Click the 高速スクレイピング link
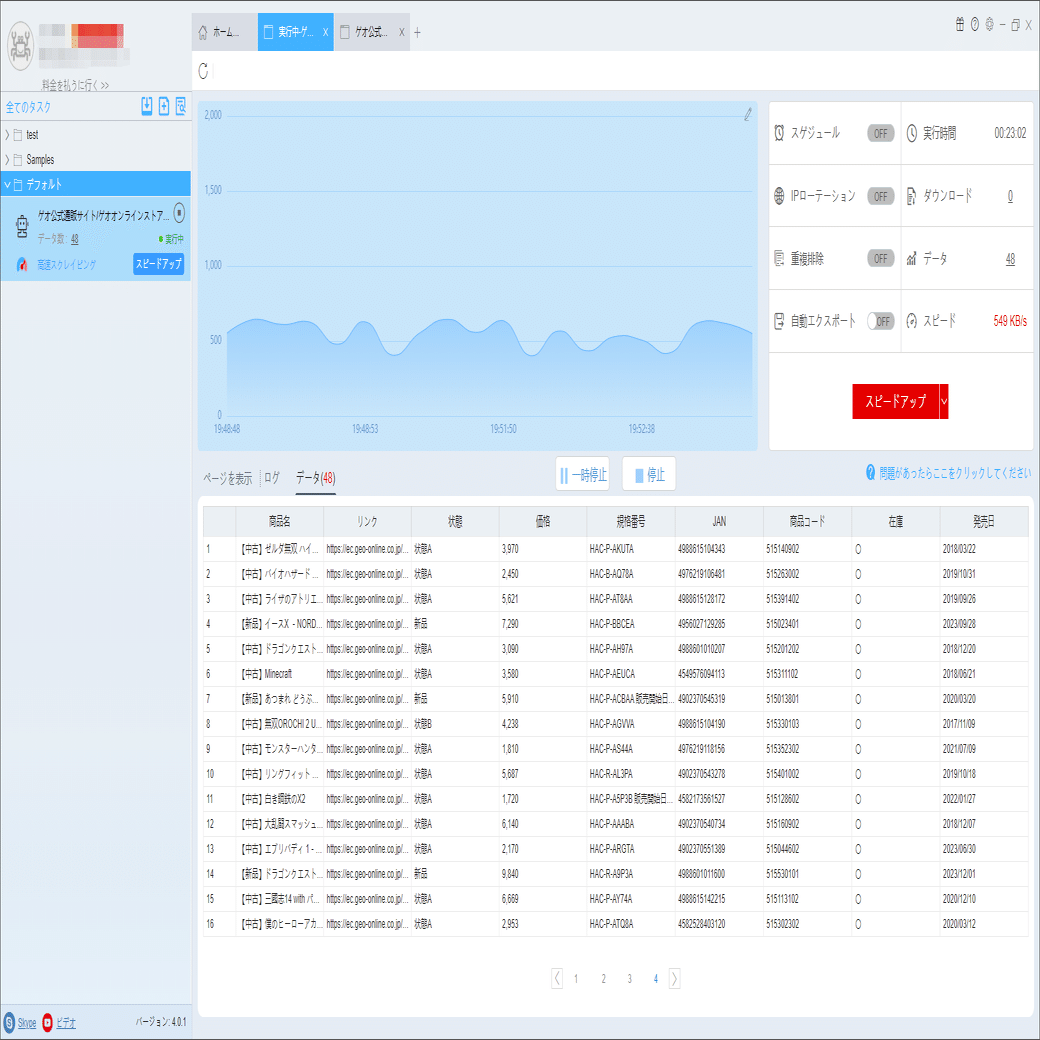The width and height of the screenshot is (1040, 1040). point(66,265)
